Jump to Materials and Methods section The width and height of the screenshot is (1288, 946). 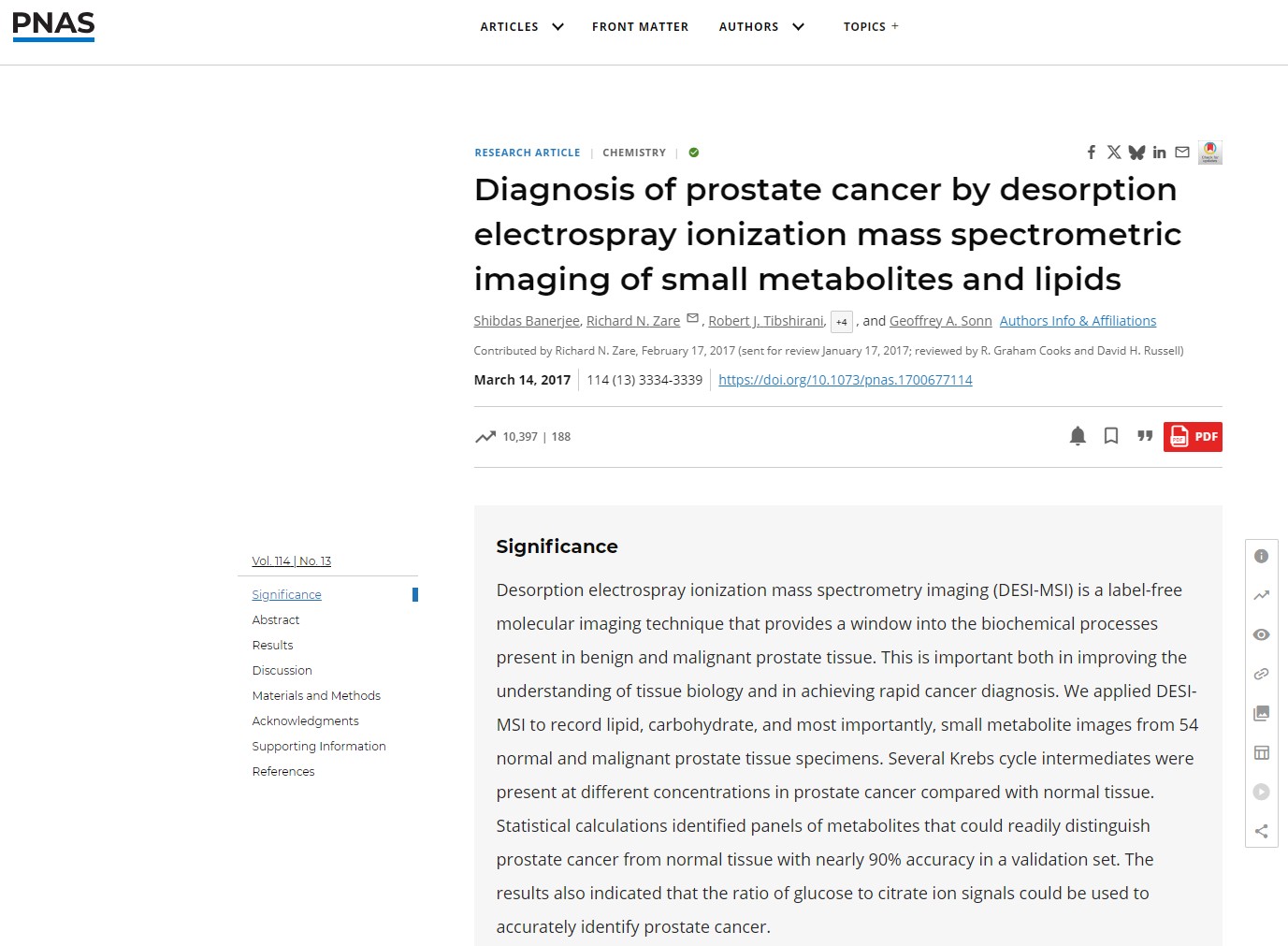[x=316, y=695]
